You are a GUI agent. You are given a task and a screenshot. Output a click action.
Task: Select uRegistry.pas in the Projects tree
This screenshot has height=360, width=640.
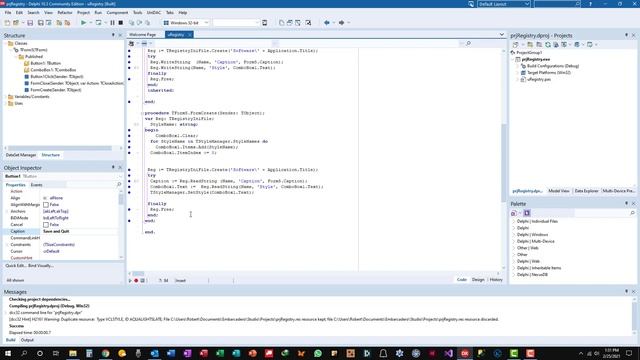coord(539,79)
